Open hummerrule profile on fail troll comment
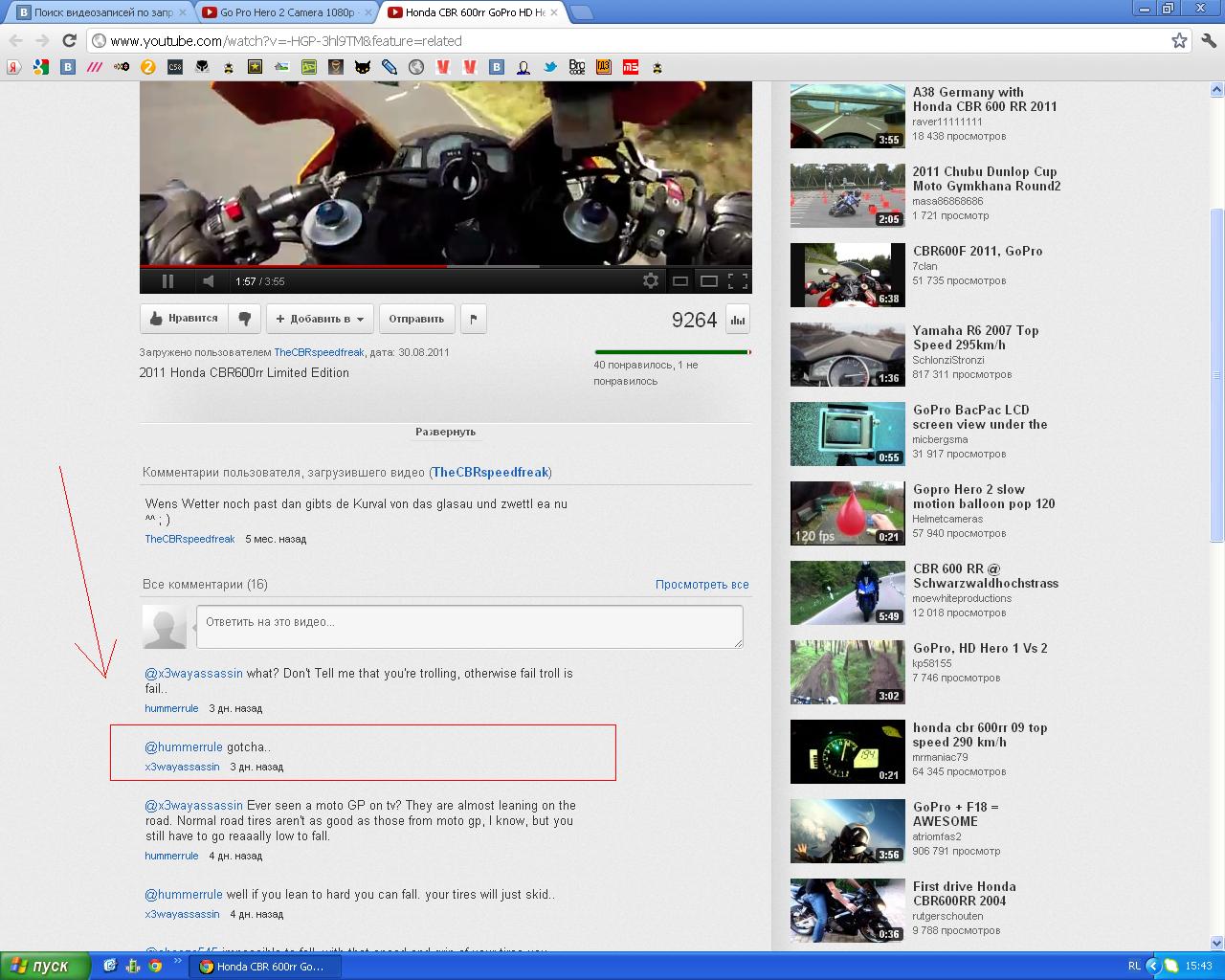1225x980 pixels. point(171,708)
